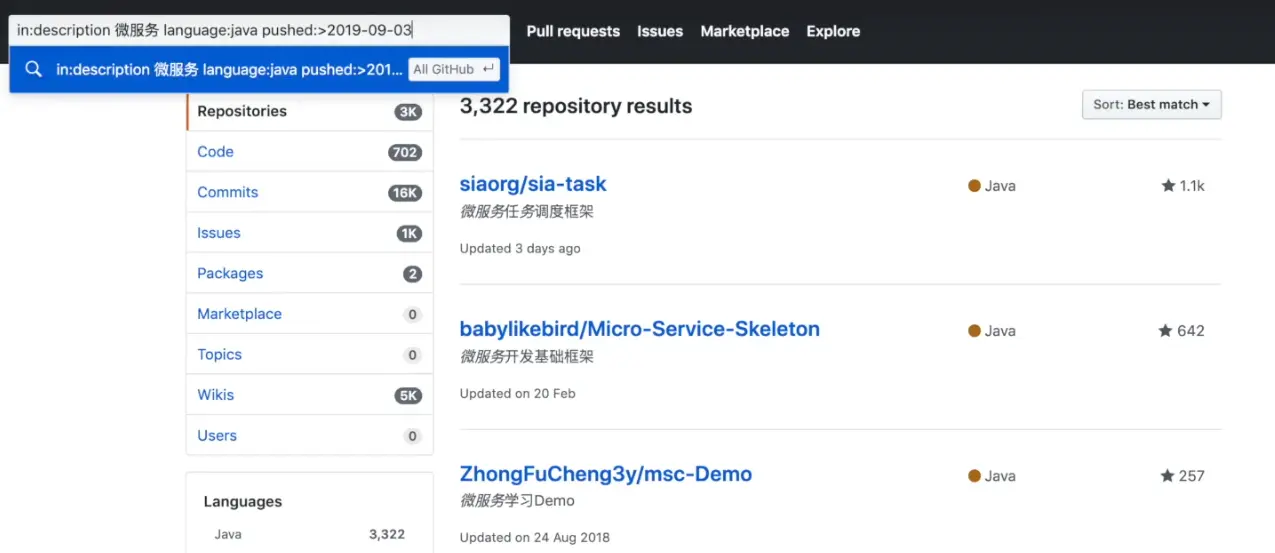Select the All GitHub search suggestion
This screenshot has height=553, width=1275.
[259, 69]
